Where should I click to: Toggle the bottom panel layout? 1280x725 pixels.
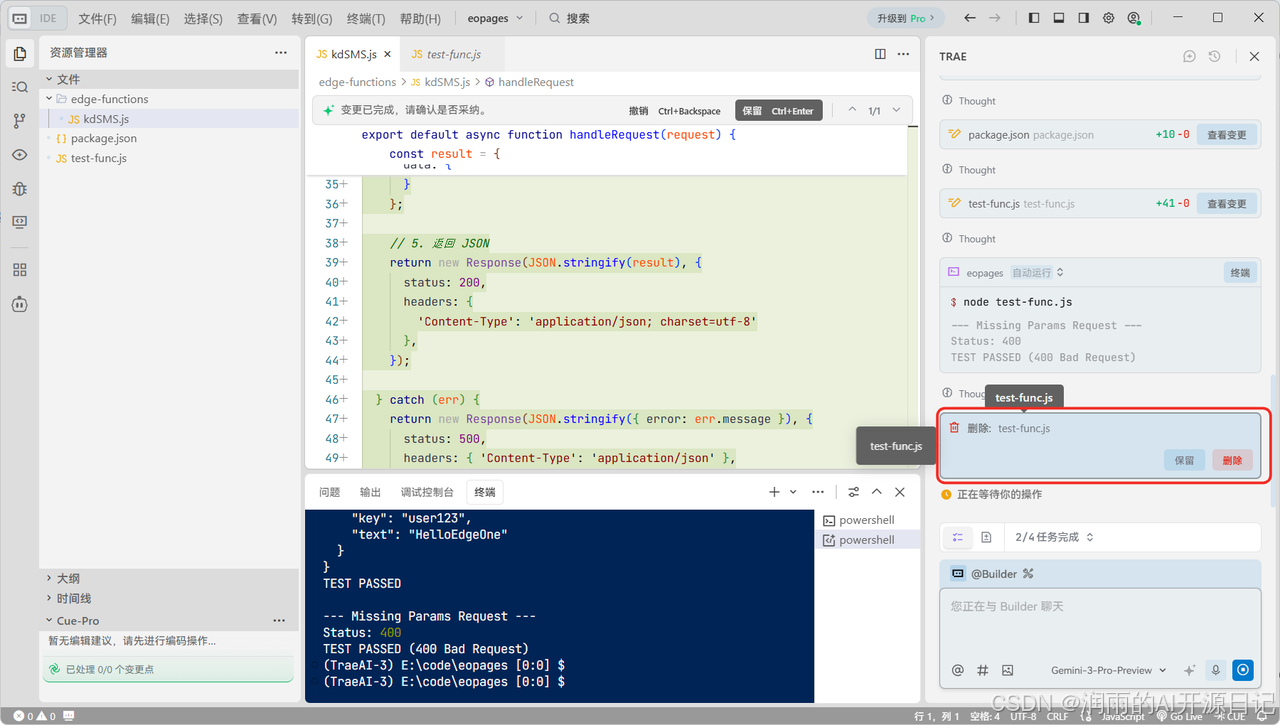1059,18
